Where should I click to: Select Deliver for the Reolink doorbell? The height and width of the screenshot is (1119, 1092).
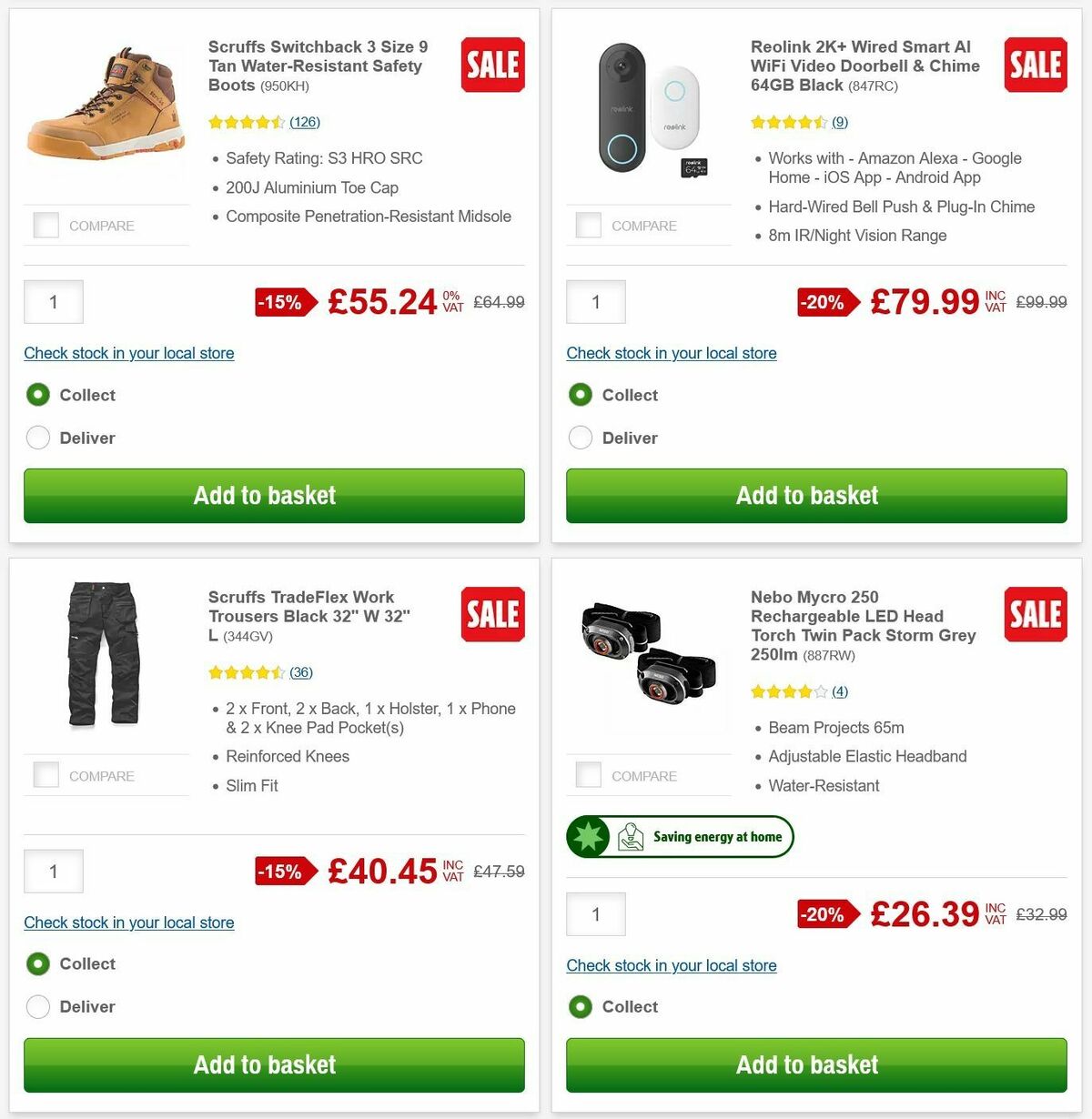pyautogui.click(x=581, y=438)
